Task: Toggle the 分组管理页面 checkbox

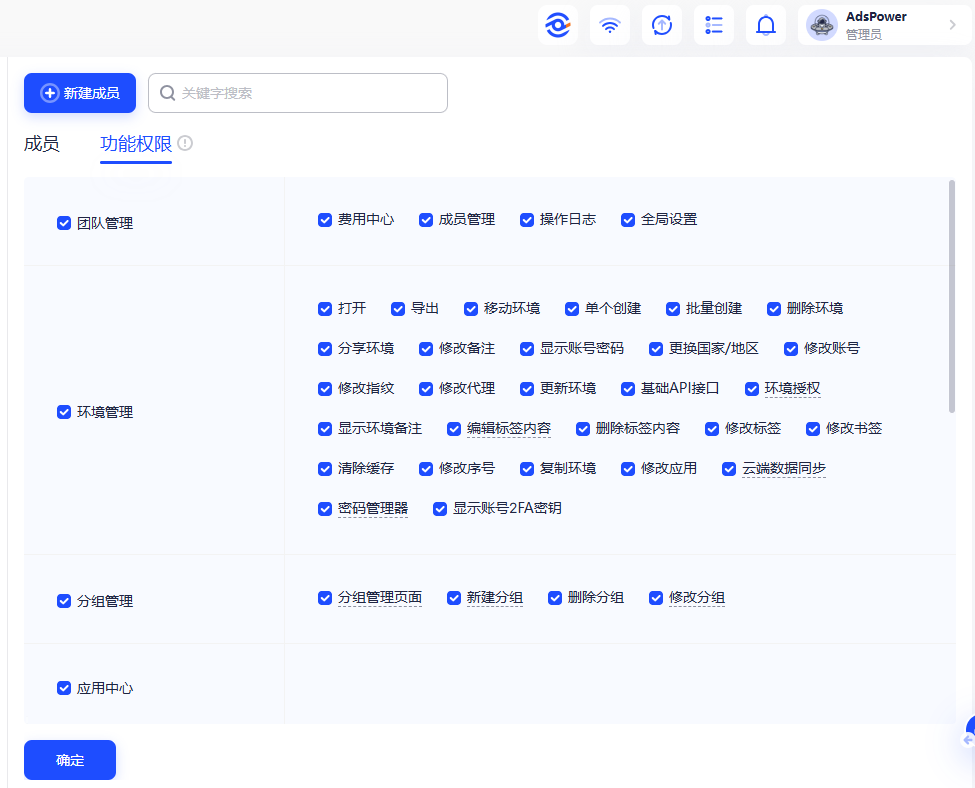Action: (325, 598)
